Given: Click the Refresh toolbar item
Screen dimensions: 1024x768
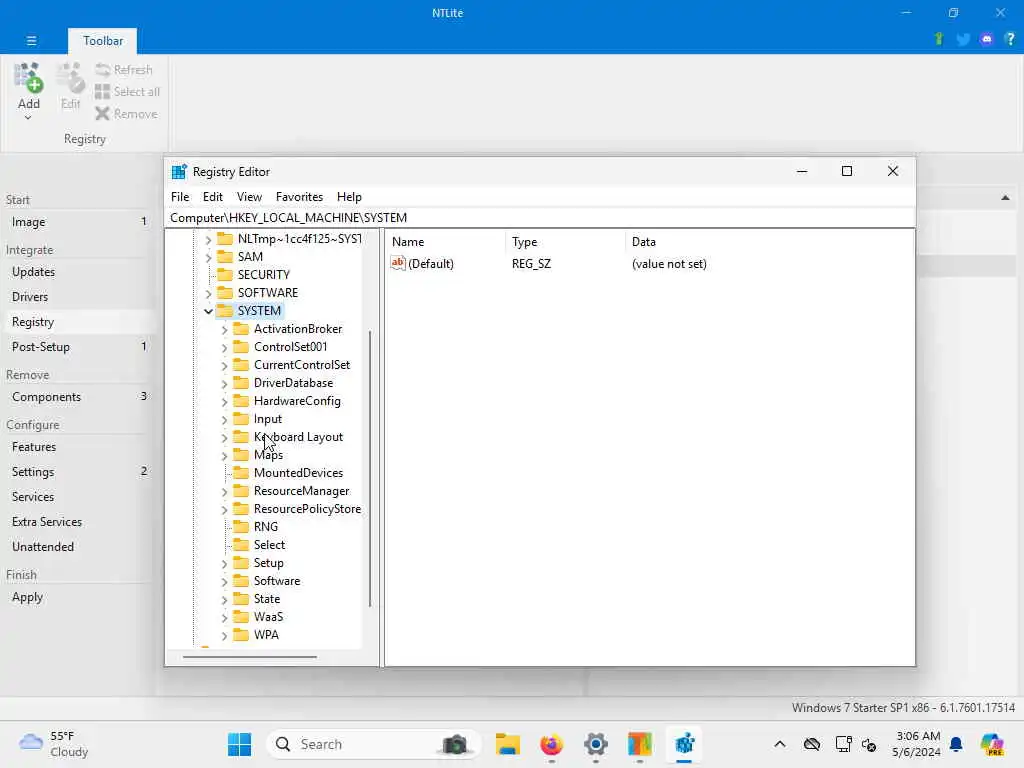Looking at the screenshot, I should [124, 69].
